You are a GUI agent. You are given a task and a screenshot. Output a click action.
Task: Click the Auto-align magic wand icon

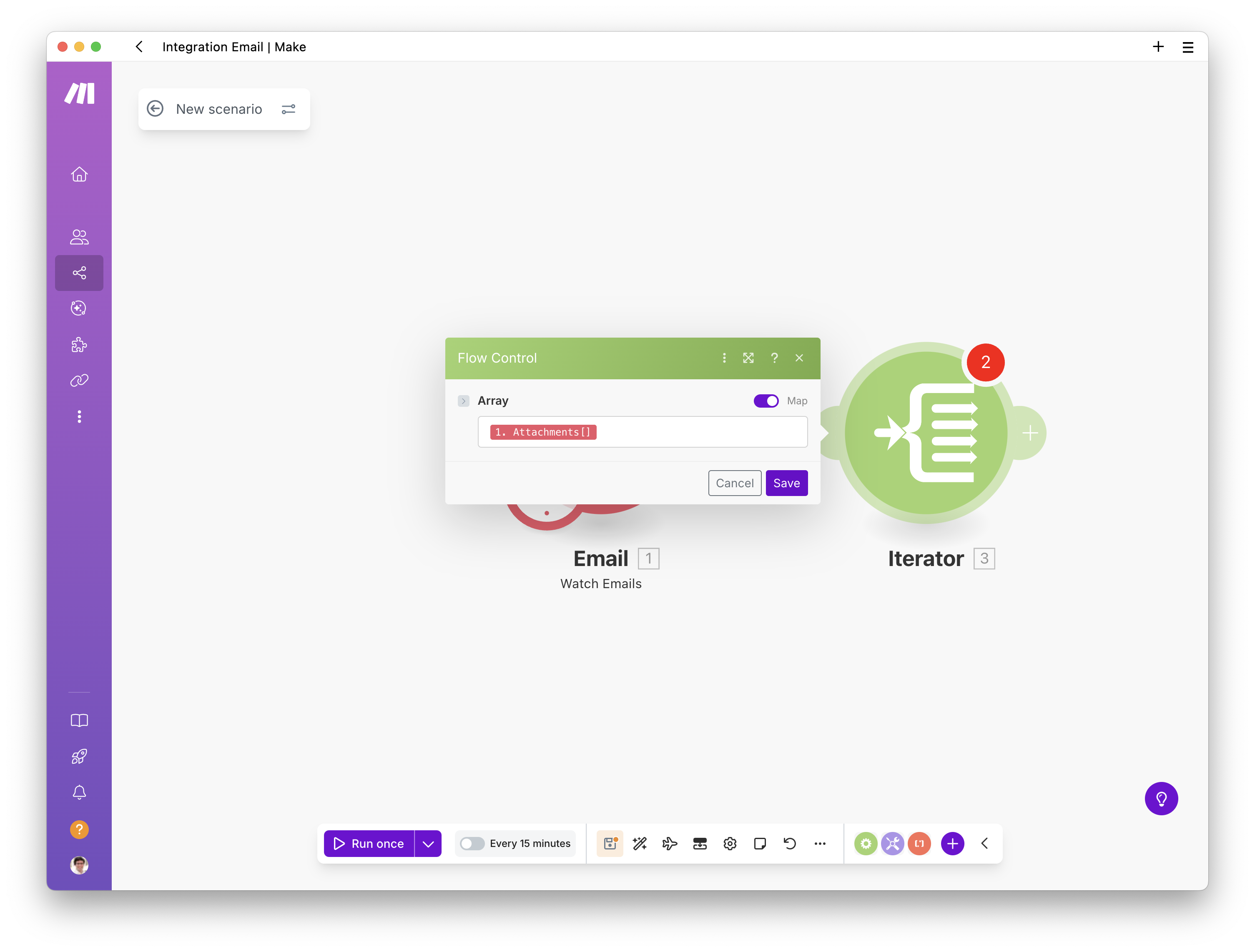click(x=640, y=844)
